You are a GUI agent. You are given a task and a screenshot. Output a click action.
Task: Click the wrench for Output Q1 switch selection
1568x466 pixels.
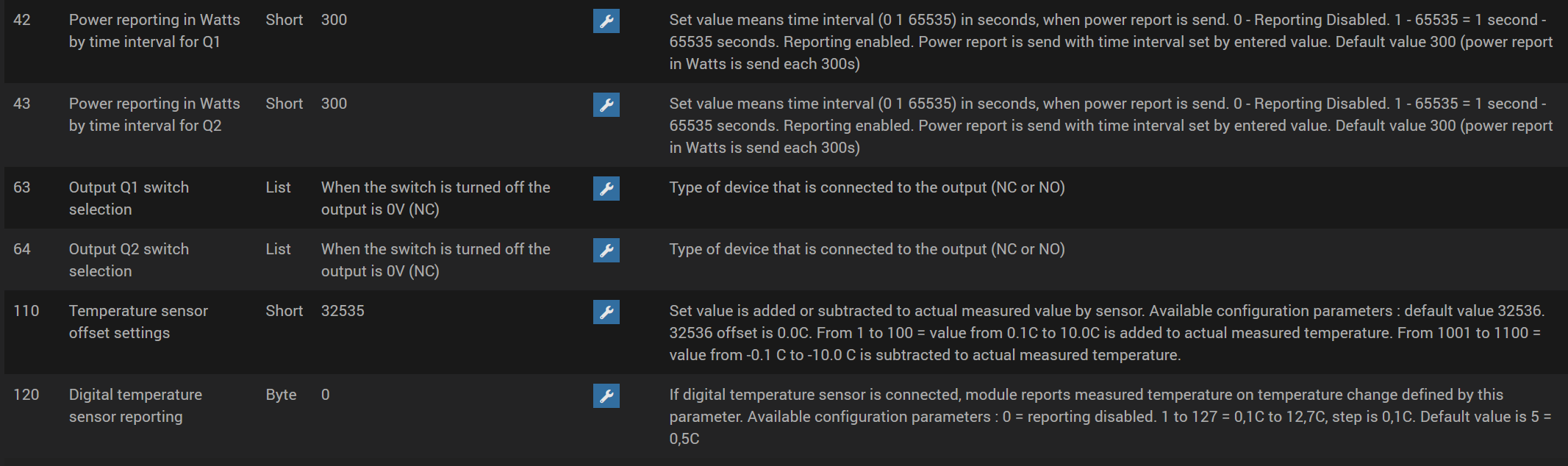click(606, 189)
